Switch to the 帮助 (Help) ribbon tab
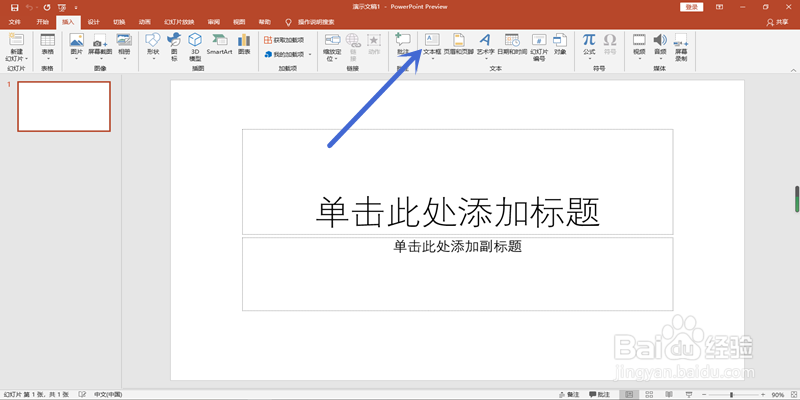The height and width of the screenshot is (400, 800). [x=265, y=22]
